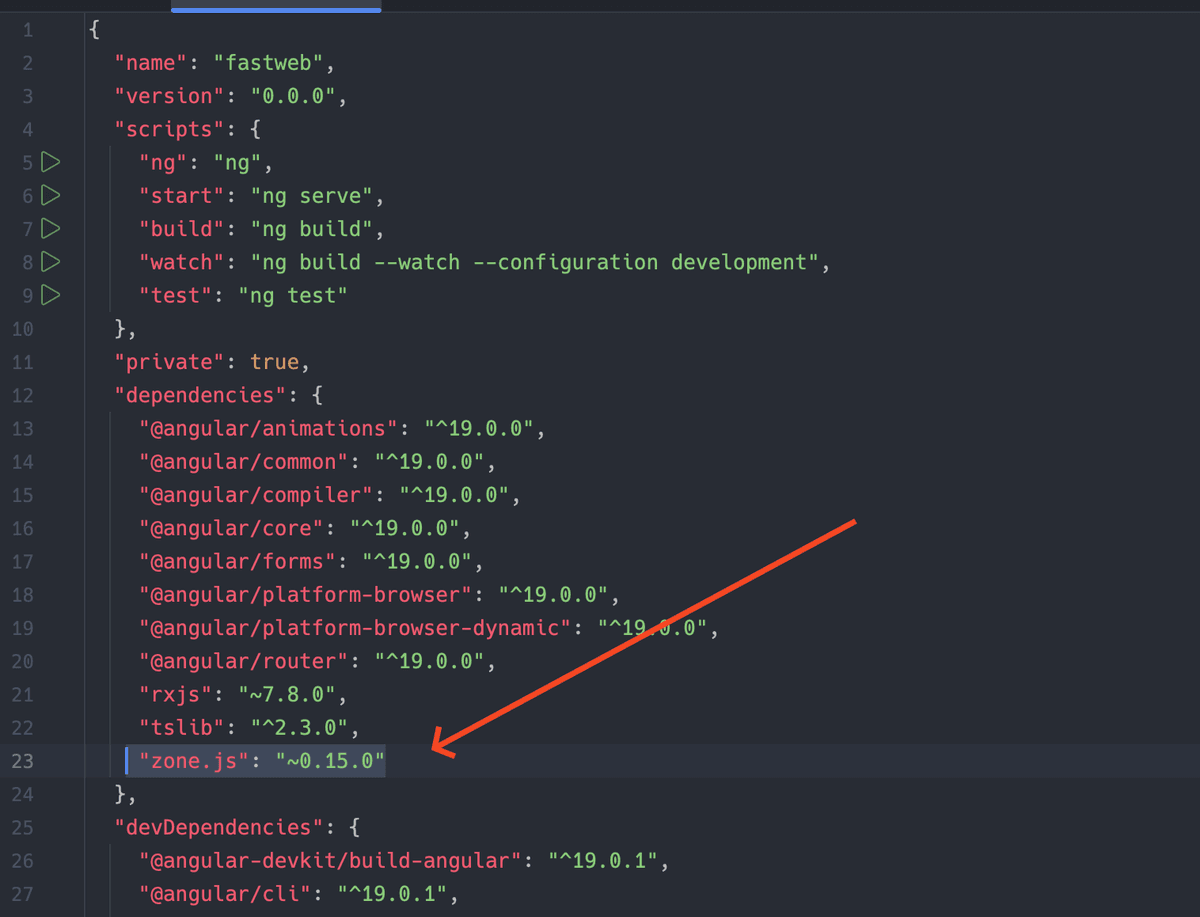Run the "start" script via green arrow

point(51,195)
